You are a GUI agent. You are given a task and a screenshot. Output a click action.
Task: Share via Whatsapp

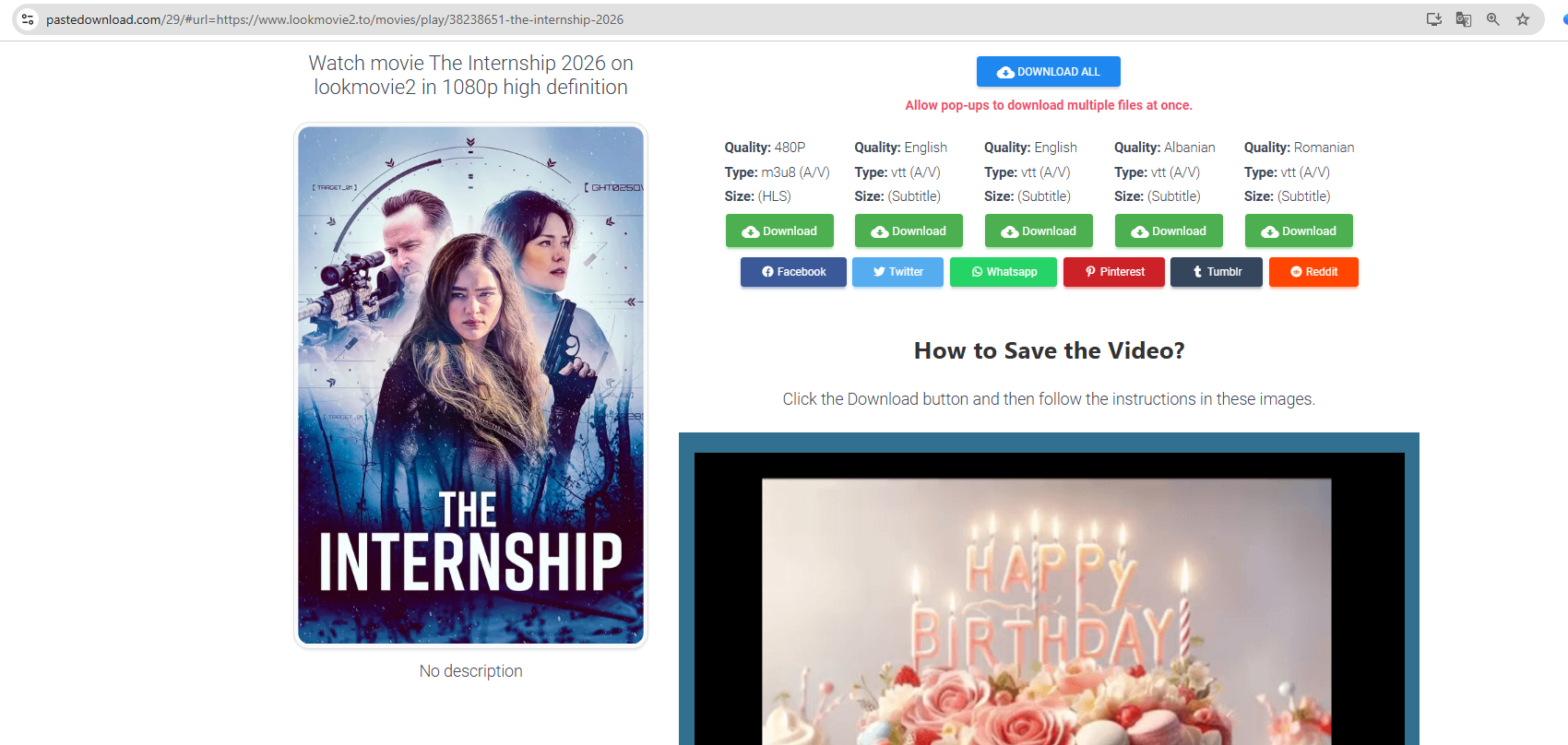click(x=1004, y=272)
